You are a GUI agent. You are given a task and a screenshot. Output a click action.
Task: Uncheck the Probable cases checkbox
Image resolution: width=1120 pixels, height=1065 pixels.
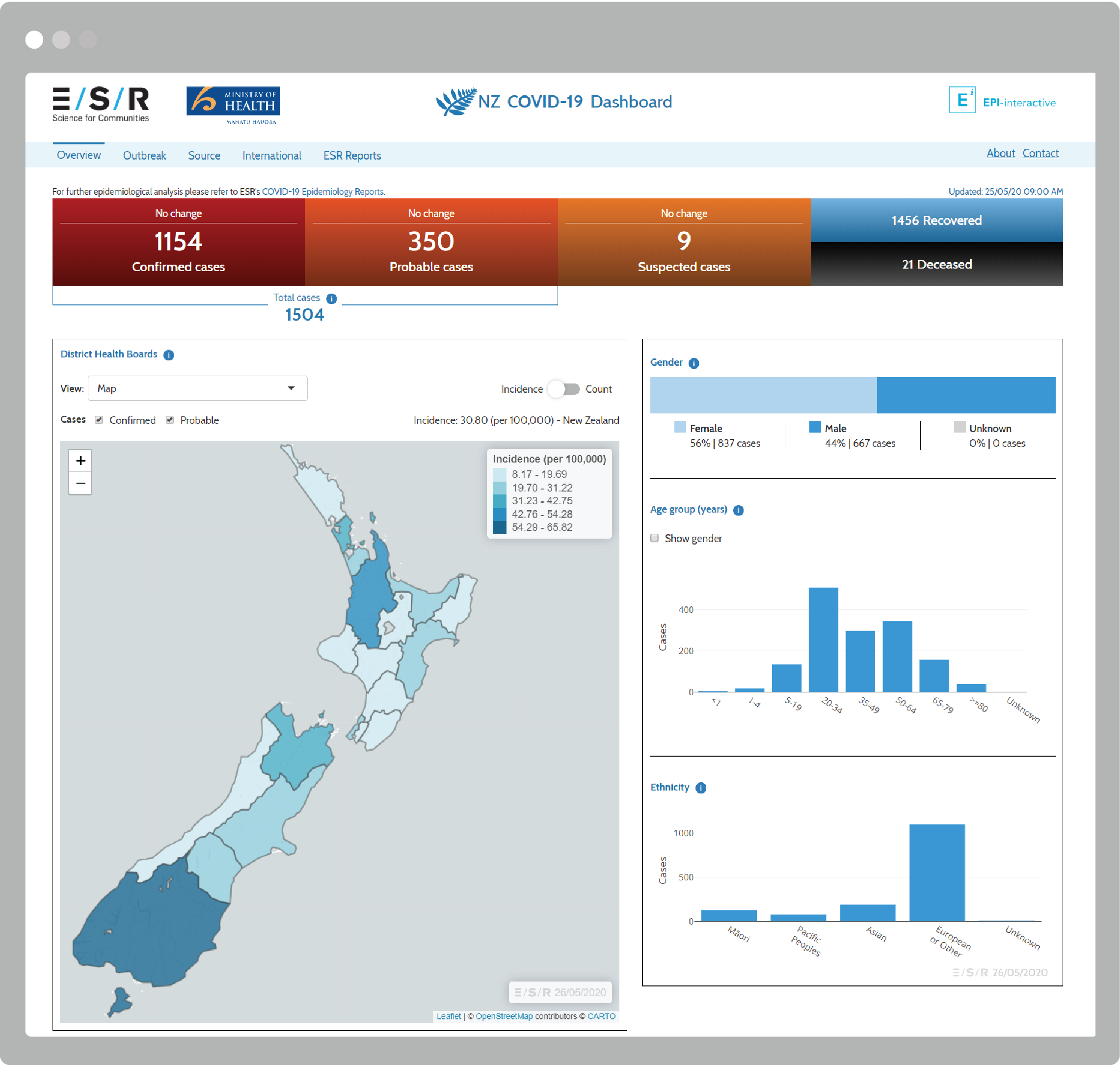tap(170, 420)
